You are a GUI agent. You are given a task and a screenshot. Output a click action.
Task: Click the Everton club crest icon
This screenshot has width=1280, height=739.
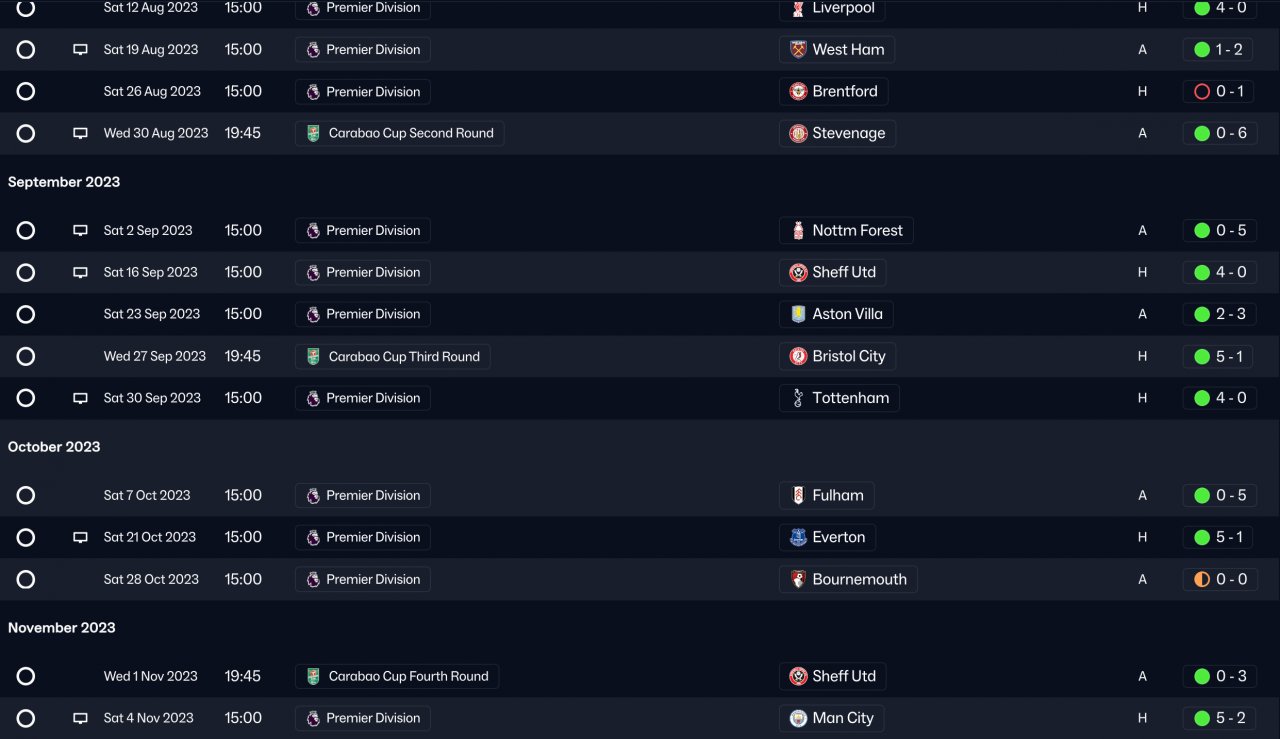[798, 538]
